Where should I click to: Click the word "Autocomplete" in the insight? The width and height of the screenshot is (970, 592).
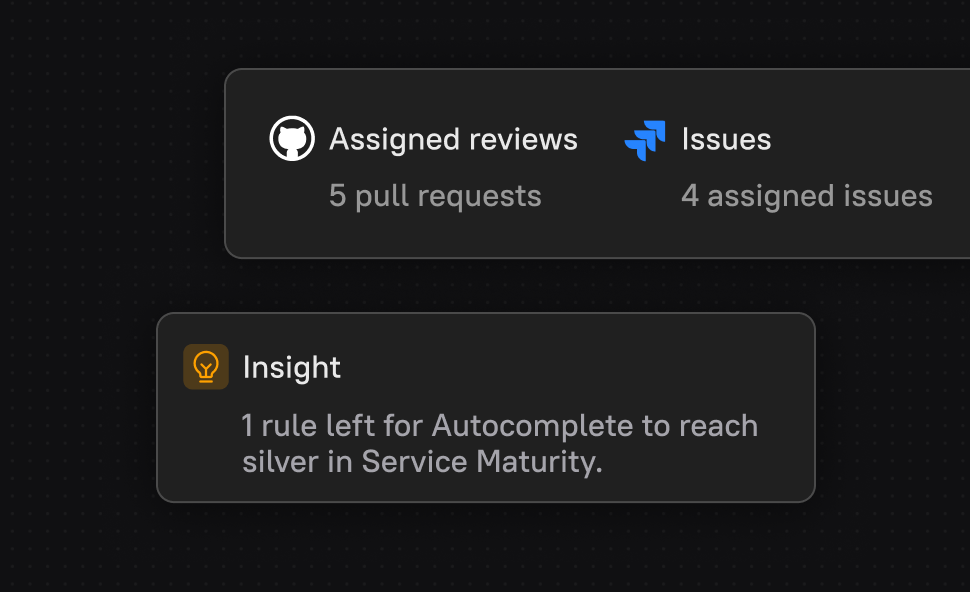[532, 426]
